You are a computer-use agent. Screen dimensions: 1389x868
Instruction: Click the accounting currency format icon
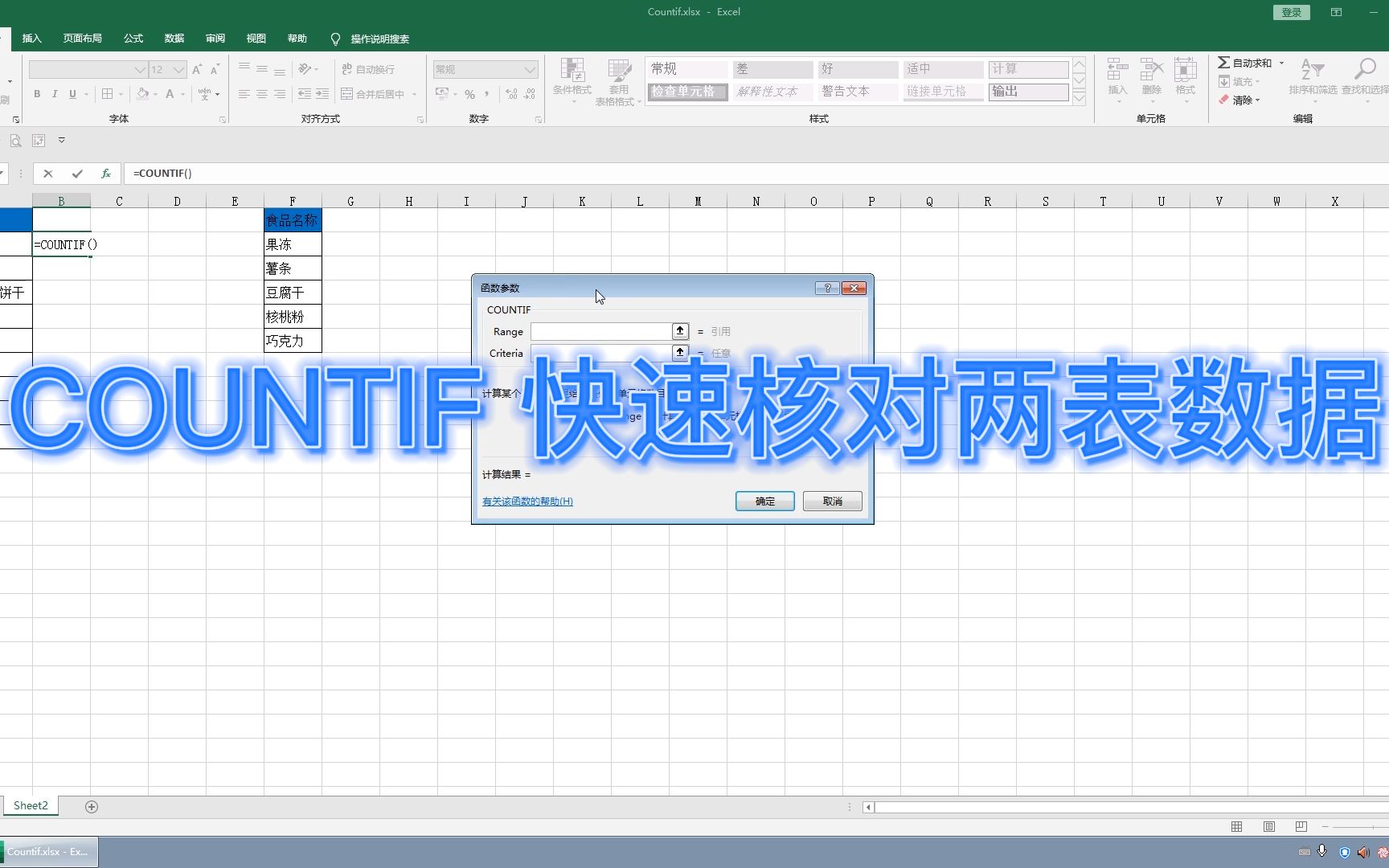pos(442,94)
